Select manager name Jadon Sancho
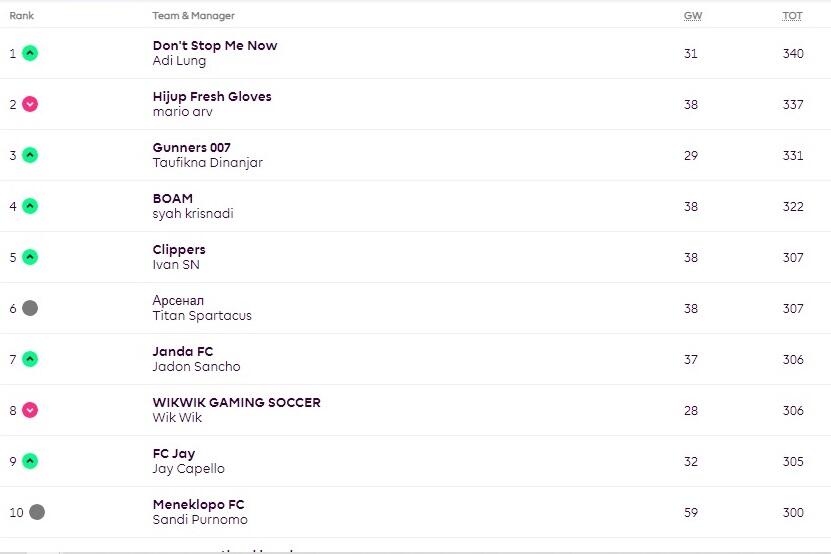 point(196,367)
